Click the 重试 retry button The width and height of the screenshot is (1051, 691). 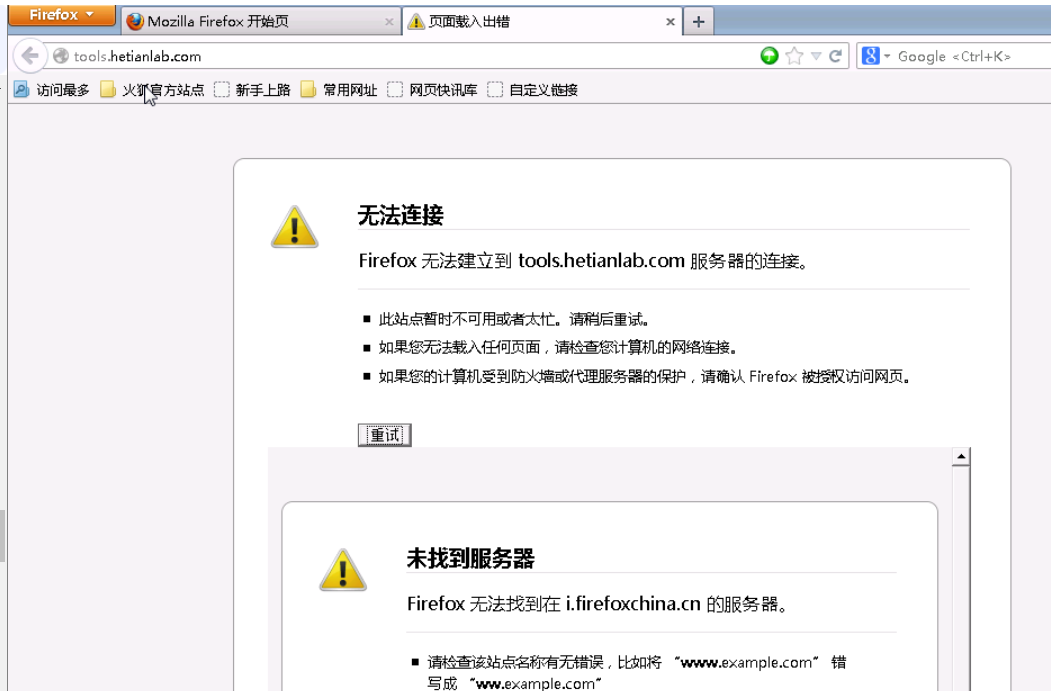pyautogui.click(x=384, y=435)
